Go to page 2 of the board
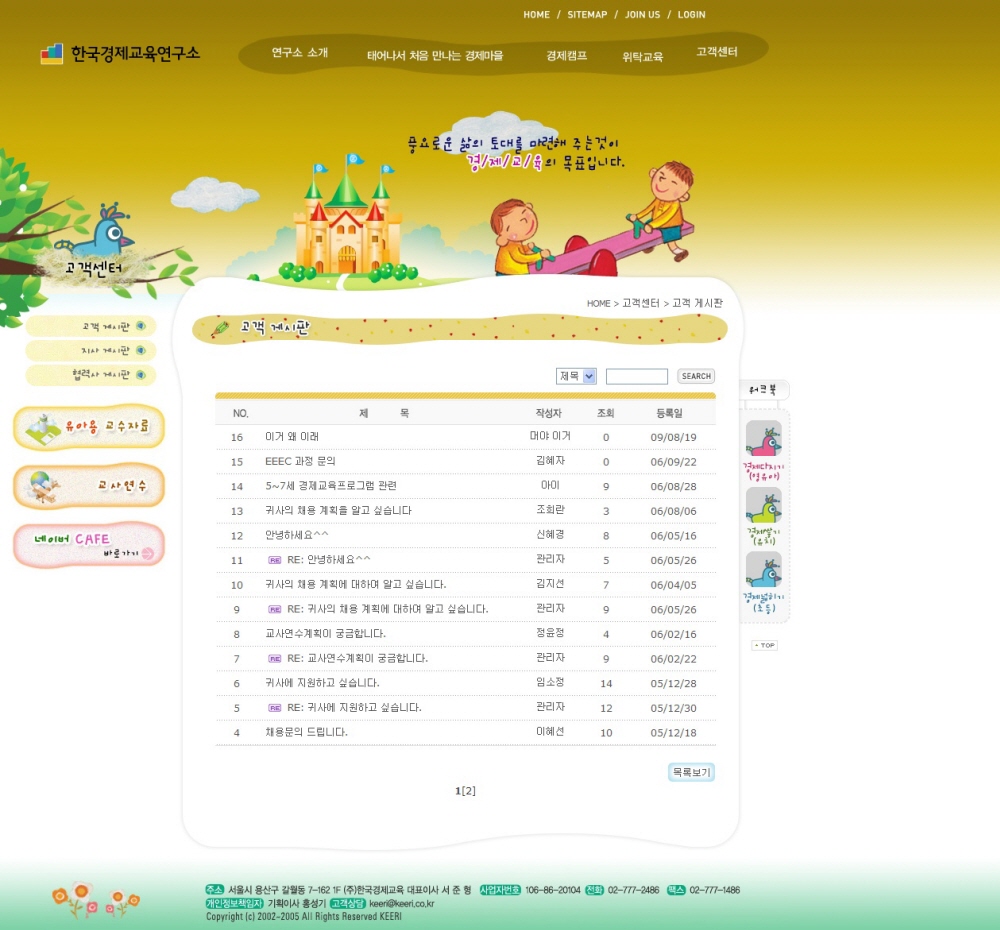This screenshot has width=1000, height=930. click(468, 791)
